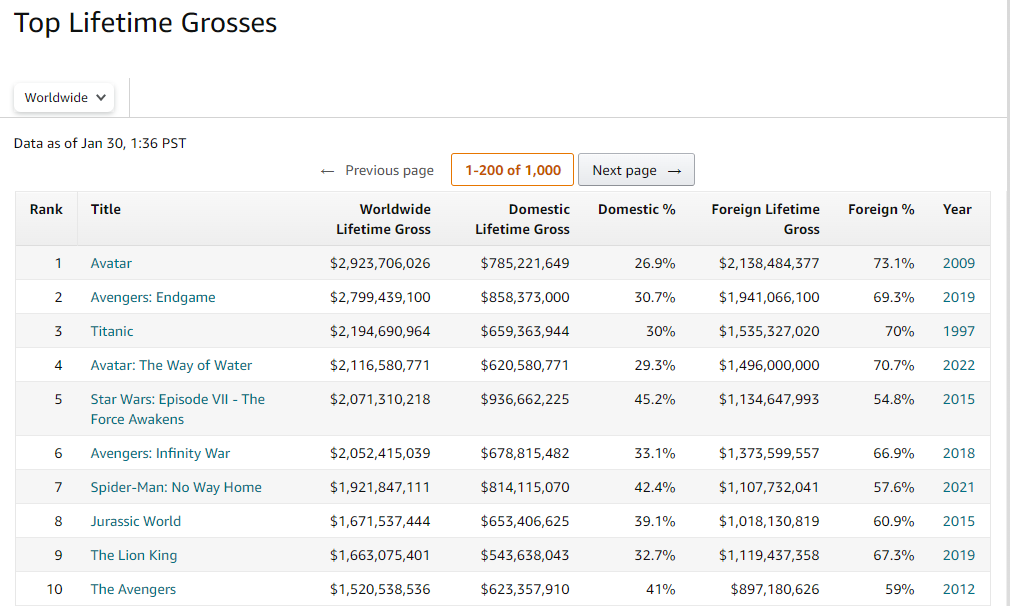Select the 26.9% domestic percentage cell

(x=655, y=263)
